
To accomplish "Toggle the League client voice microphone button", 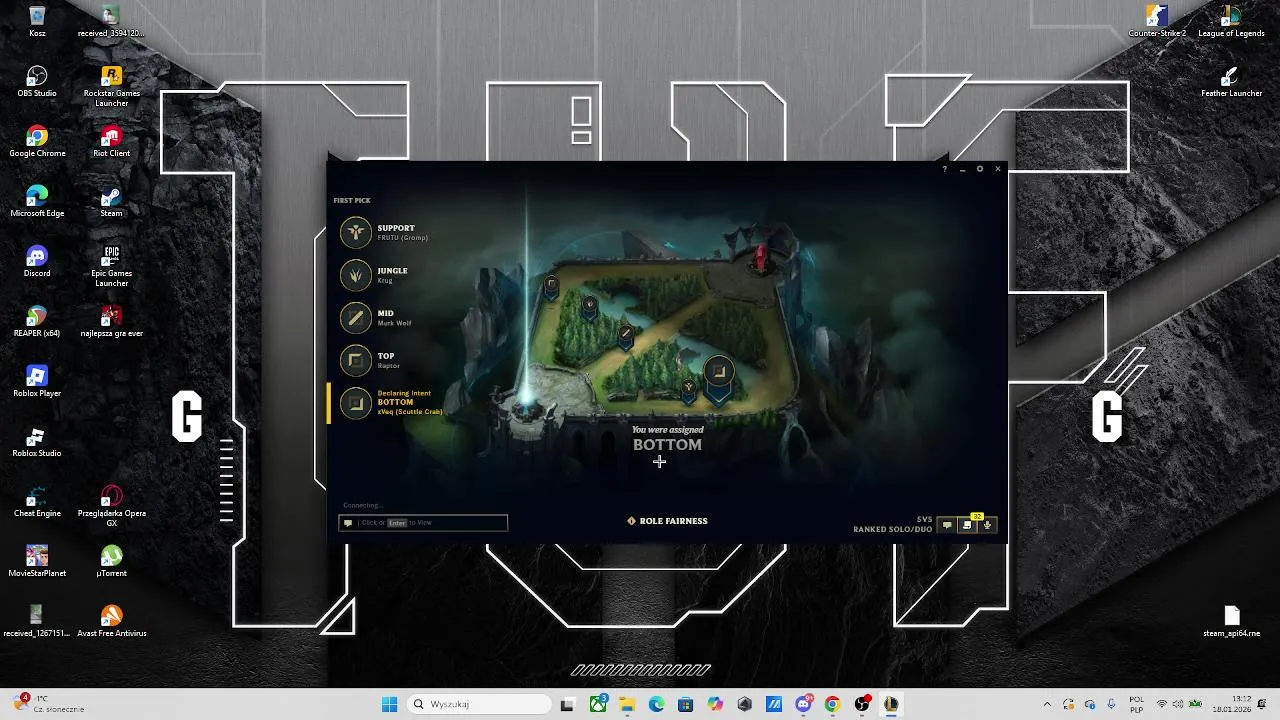I will tap(988, 525).
